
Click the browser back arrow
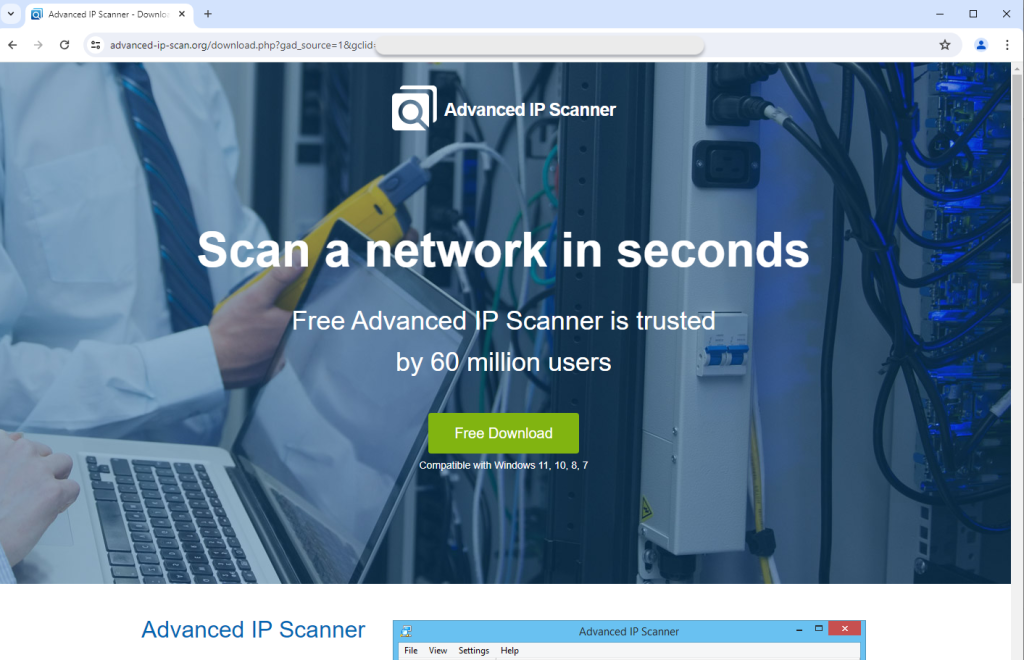click(x=12, y=45)
